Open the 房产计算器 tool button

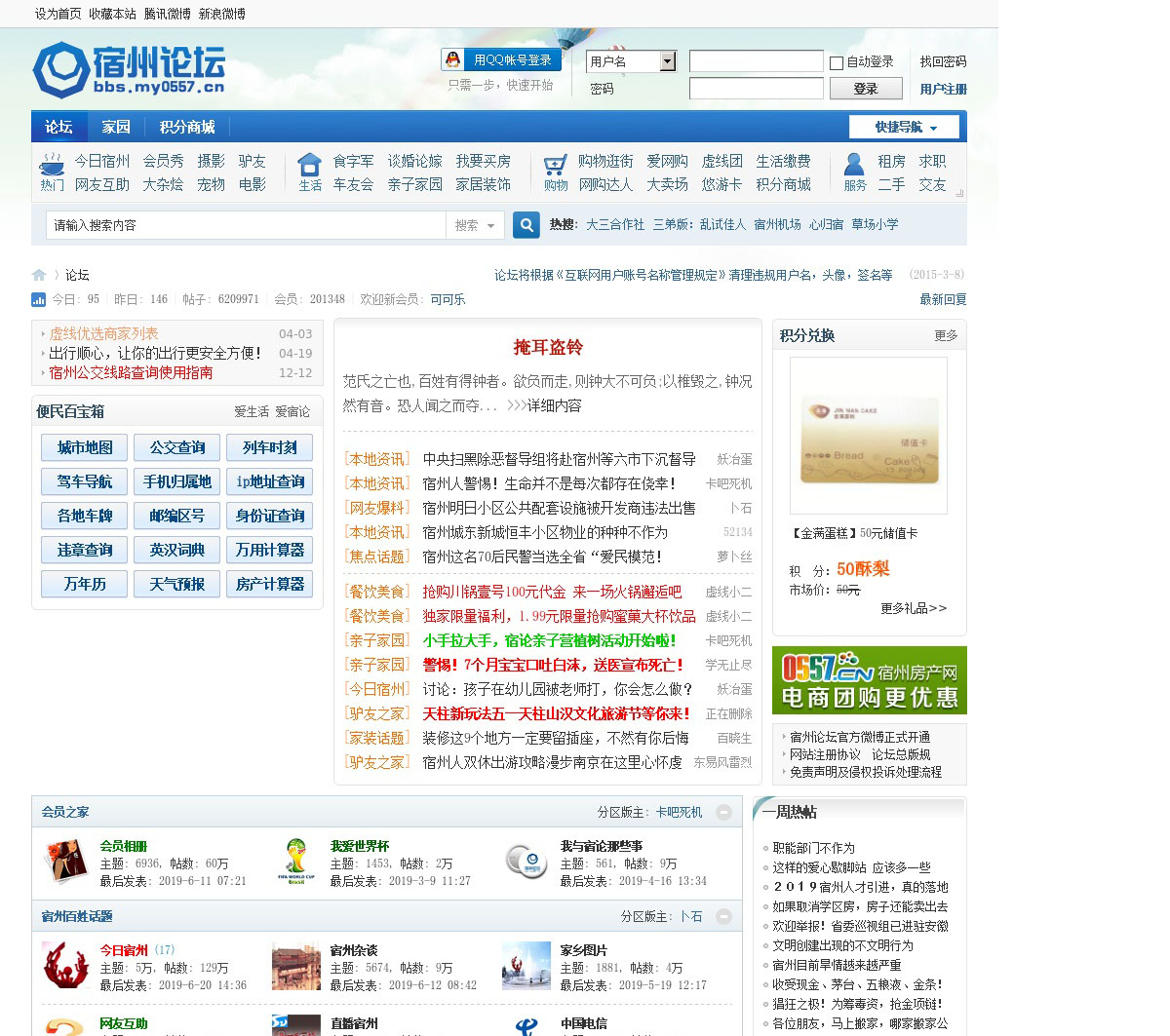coord(270,584)
